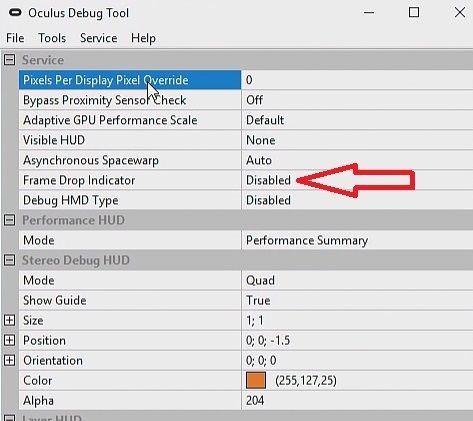Expand the Size property
This screenshot has height=421, width=473.
point(10,320)
